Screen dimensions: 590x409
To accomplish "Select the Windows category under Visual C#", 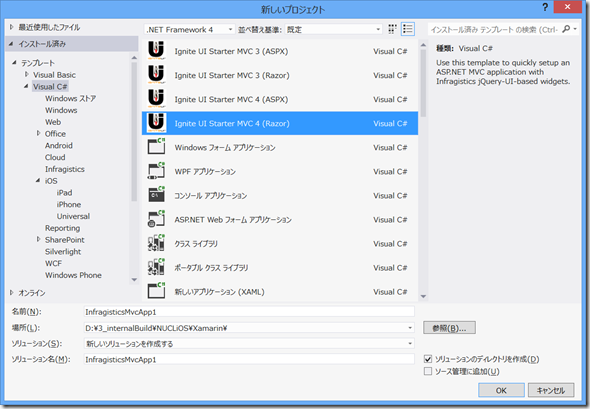I will coord(61,110).
